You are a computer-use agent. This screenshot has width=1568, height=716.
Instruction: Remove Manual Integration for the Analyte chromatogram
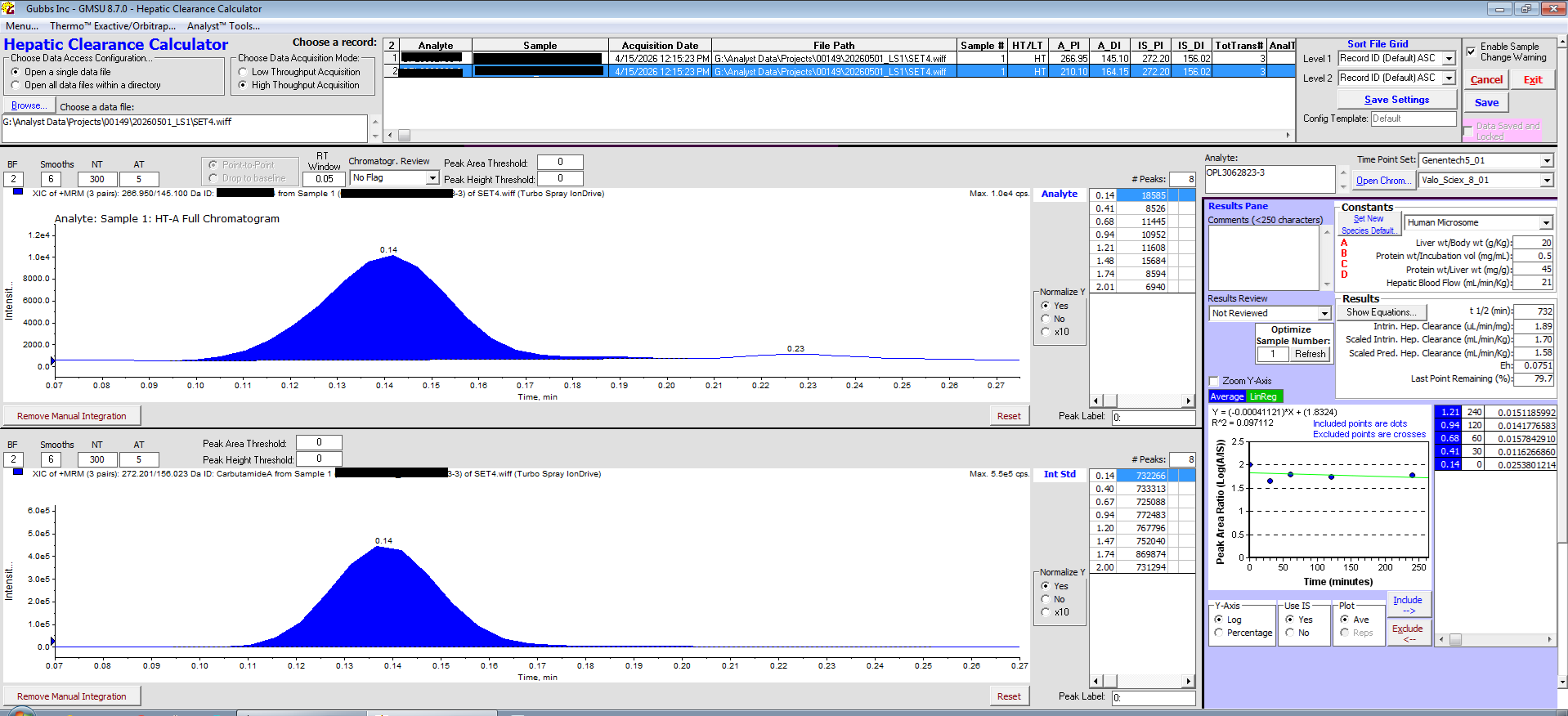pos(72,416)
